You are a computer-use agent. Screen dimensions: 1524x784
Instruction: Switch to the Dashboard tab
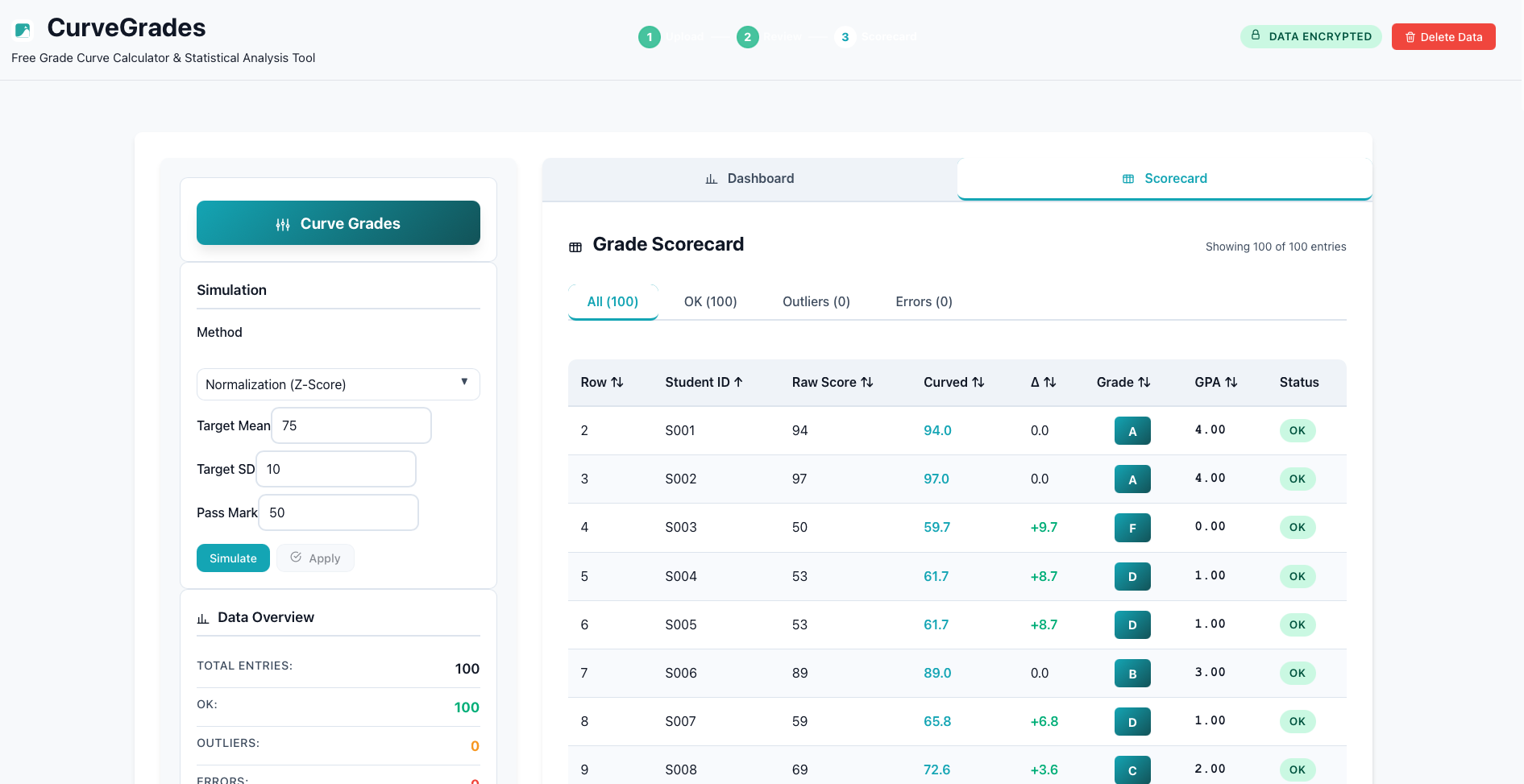click(749, 178)
